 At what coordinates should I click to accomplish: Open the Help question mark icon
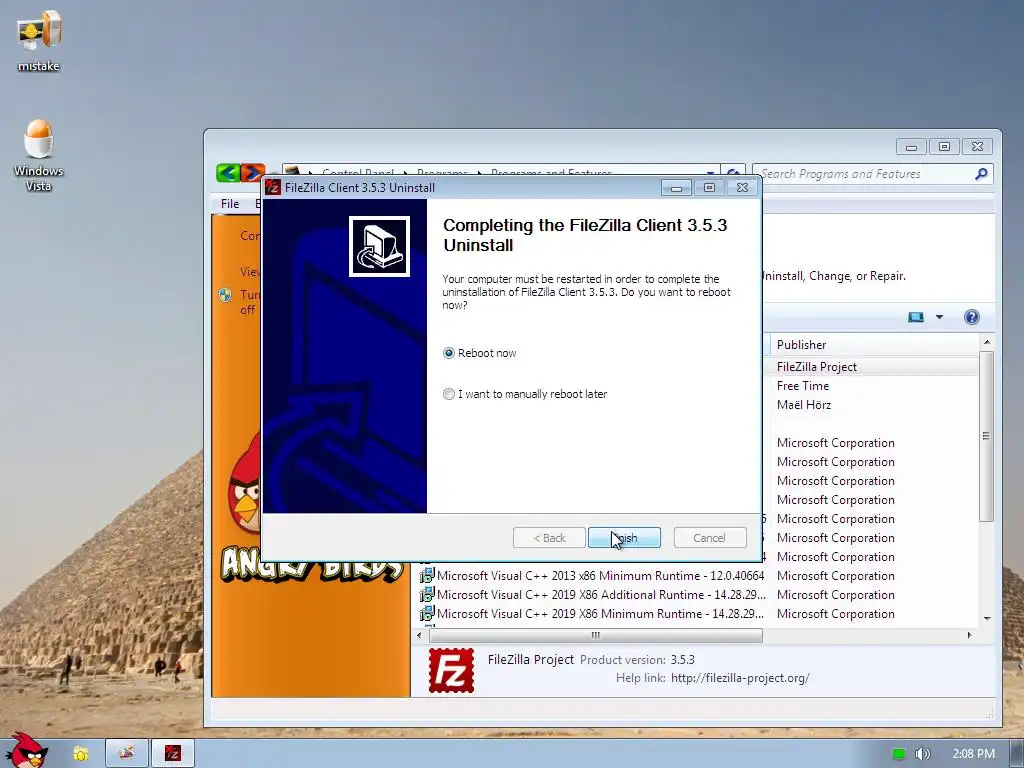pyautogui.click(x=971, y=317)
